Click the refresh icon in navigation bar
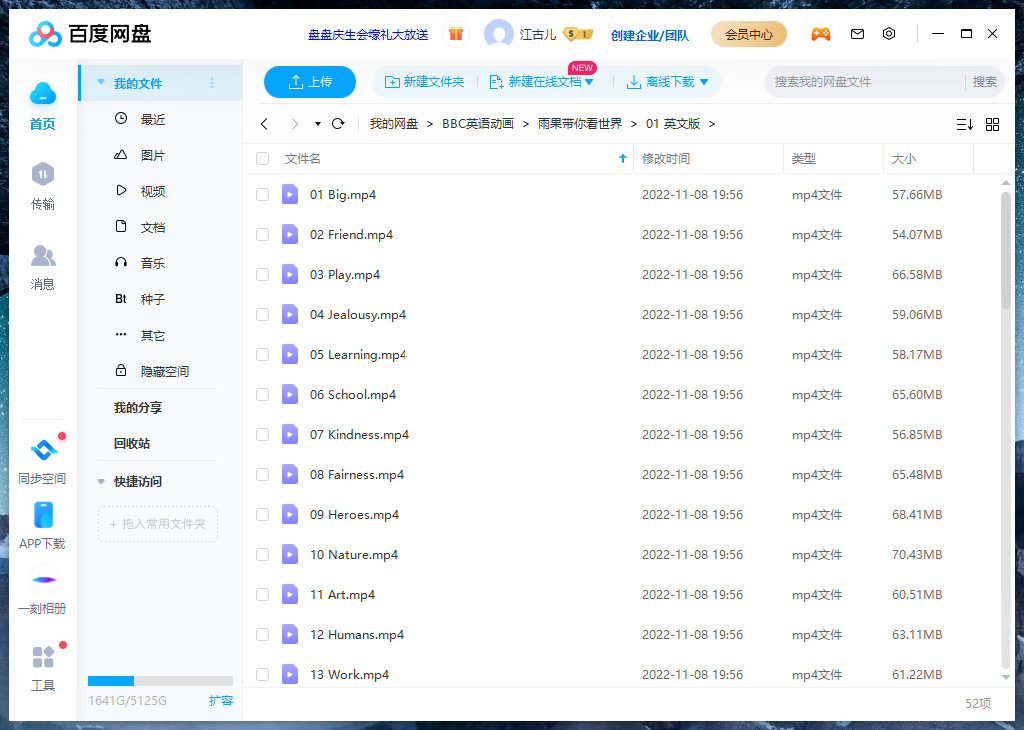The width and height of the screenshot is (1024, 730). tap(338, 124)
